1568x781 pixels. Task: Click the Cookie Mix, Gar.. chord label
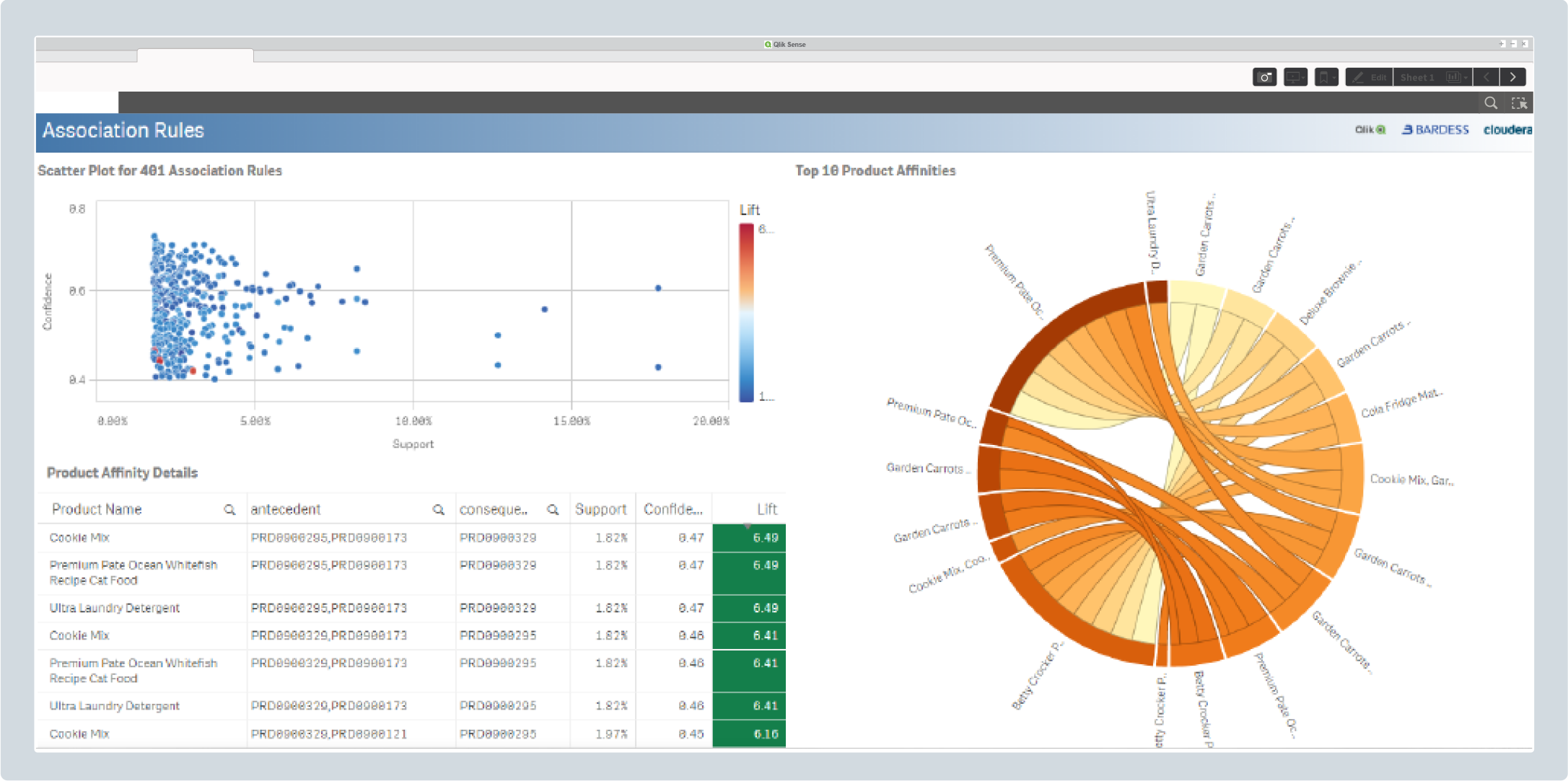click(x=1412, y=480)
